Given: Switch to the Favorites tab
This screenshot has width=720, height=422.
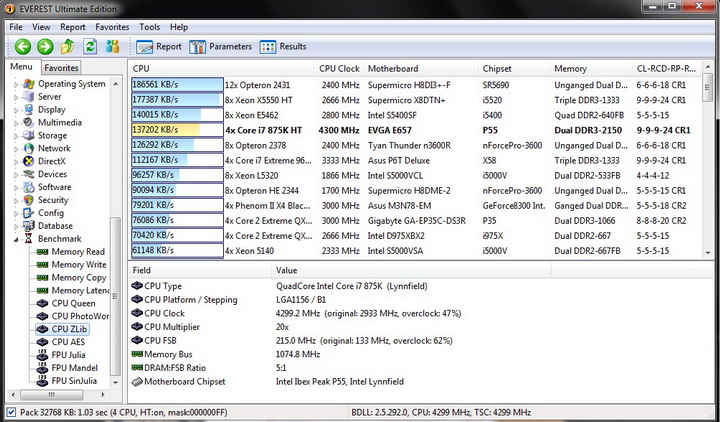Looking at the screenshot, I should coord(61,68).
